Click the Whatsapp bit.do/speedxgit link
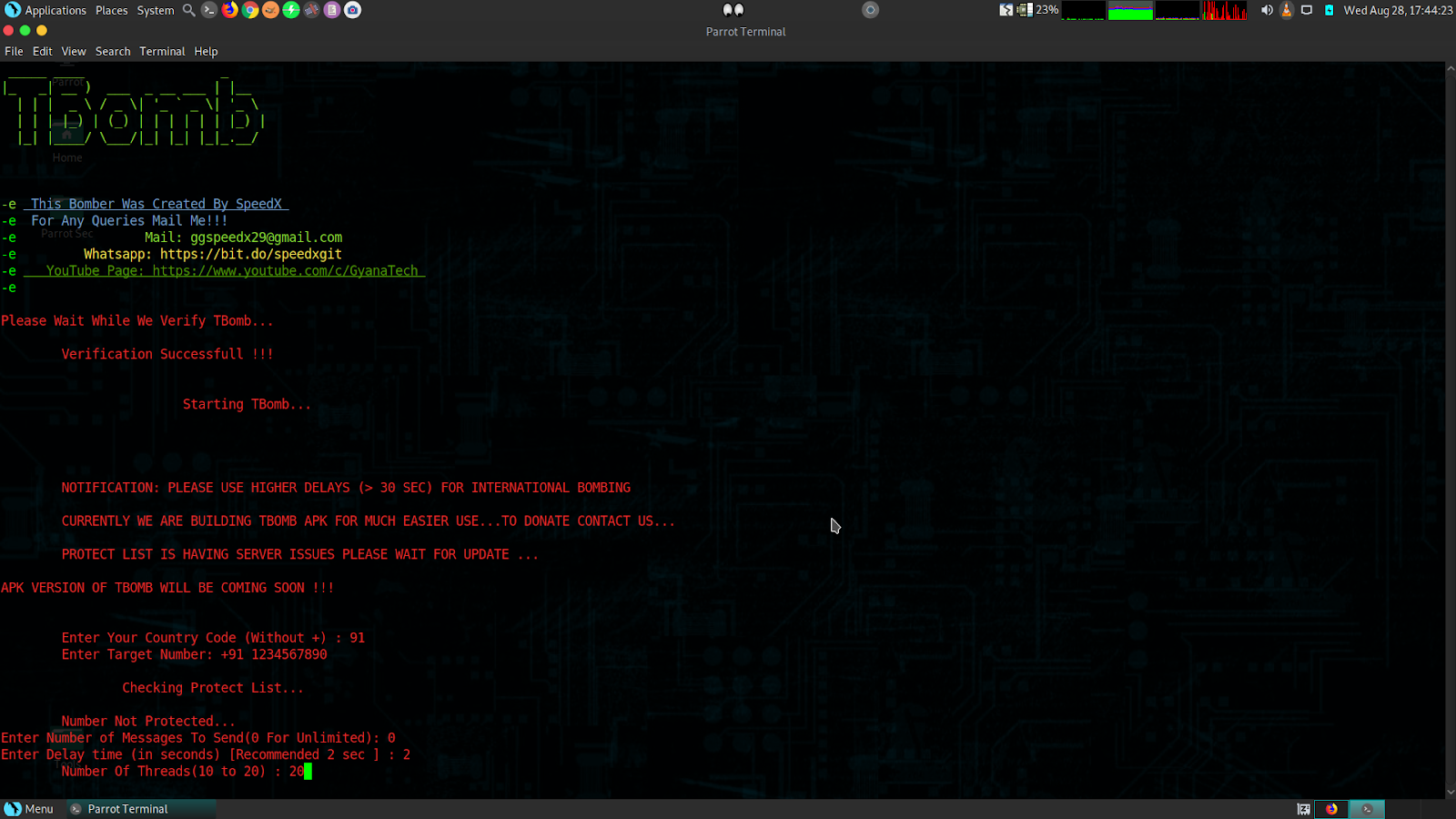1456x819 pixels. tap(251, 254)
